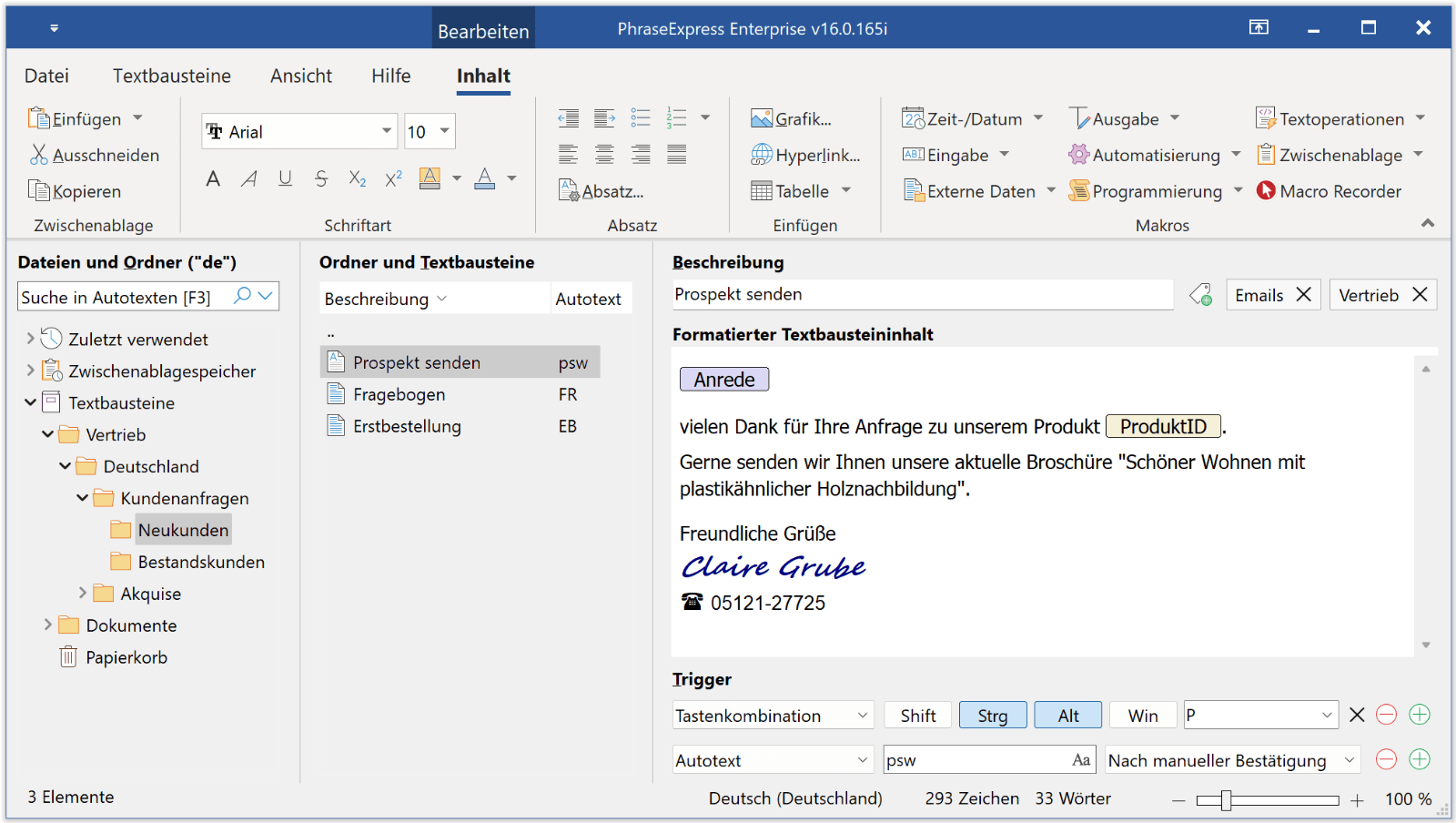Remove the Emails tag
Viewport: 1456px width, 823px height.
(x=1303, y=295)
